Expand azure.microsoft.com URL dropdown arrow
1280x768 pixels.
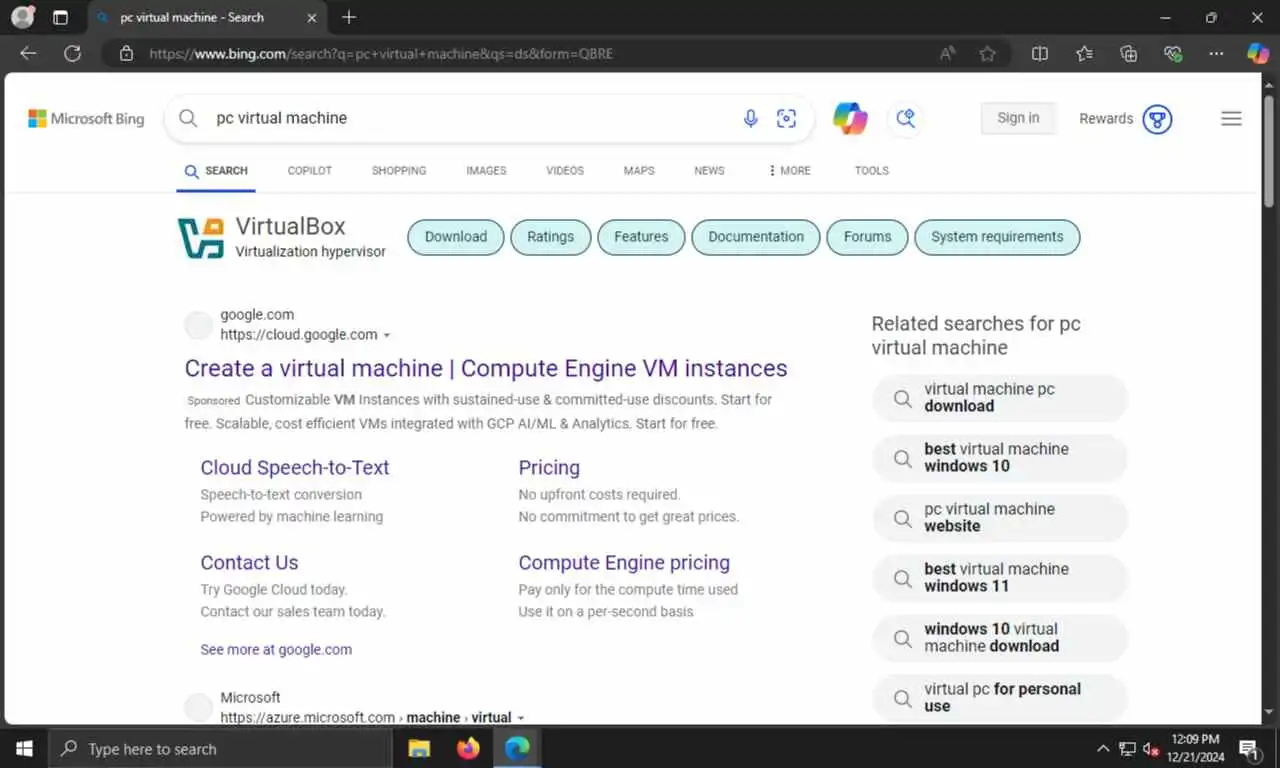(x=521, y=718)
